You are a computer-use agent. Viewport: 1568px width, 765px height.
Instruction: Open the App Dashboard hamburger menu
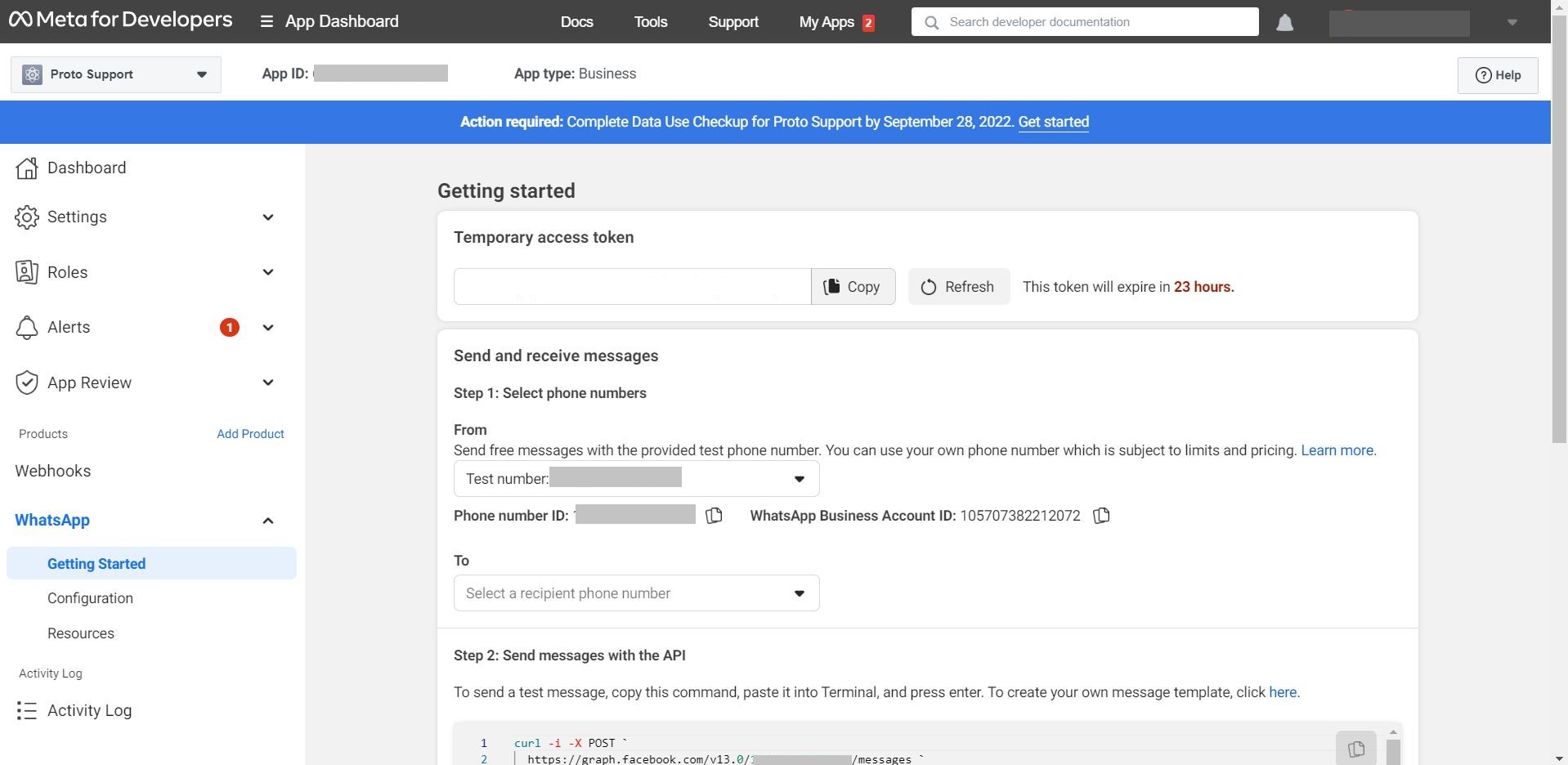coord(267,22)
